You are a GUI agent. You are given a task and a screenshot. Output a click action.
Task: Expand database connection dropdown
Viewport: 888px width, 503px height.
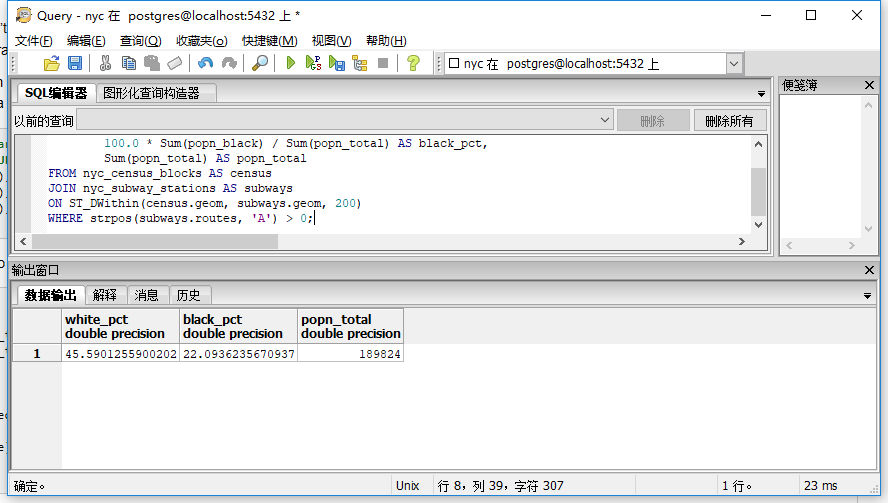pyautogui.click(x=734, y=63)
